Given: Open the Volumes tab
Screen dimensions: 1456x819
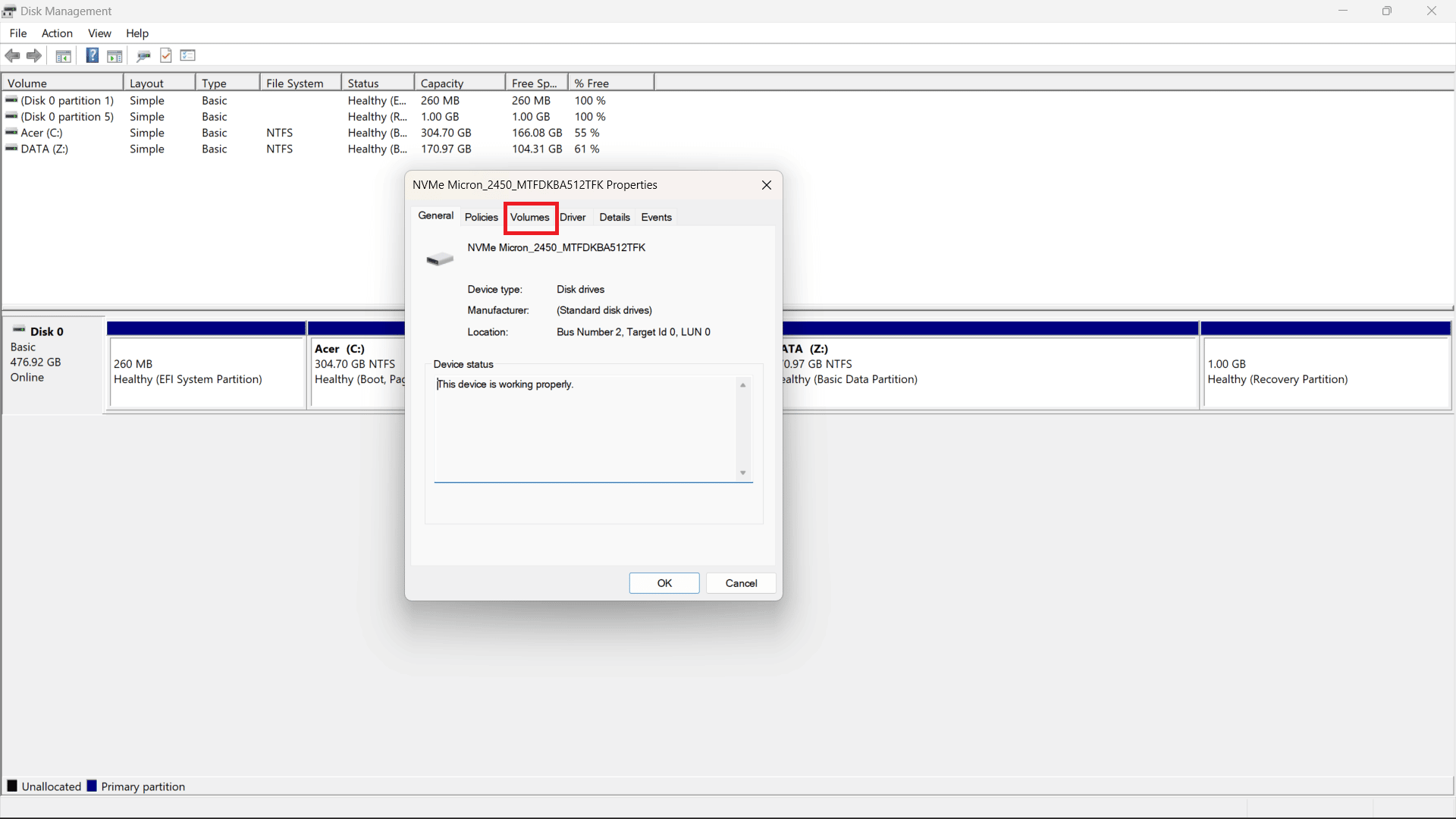Looking at the screenshot, I should click(x=530, y=218).
